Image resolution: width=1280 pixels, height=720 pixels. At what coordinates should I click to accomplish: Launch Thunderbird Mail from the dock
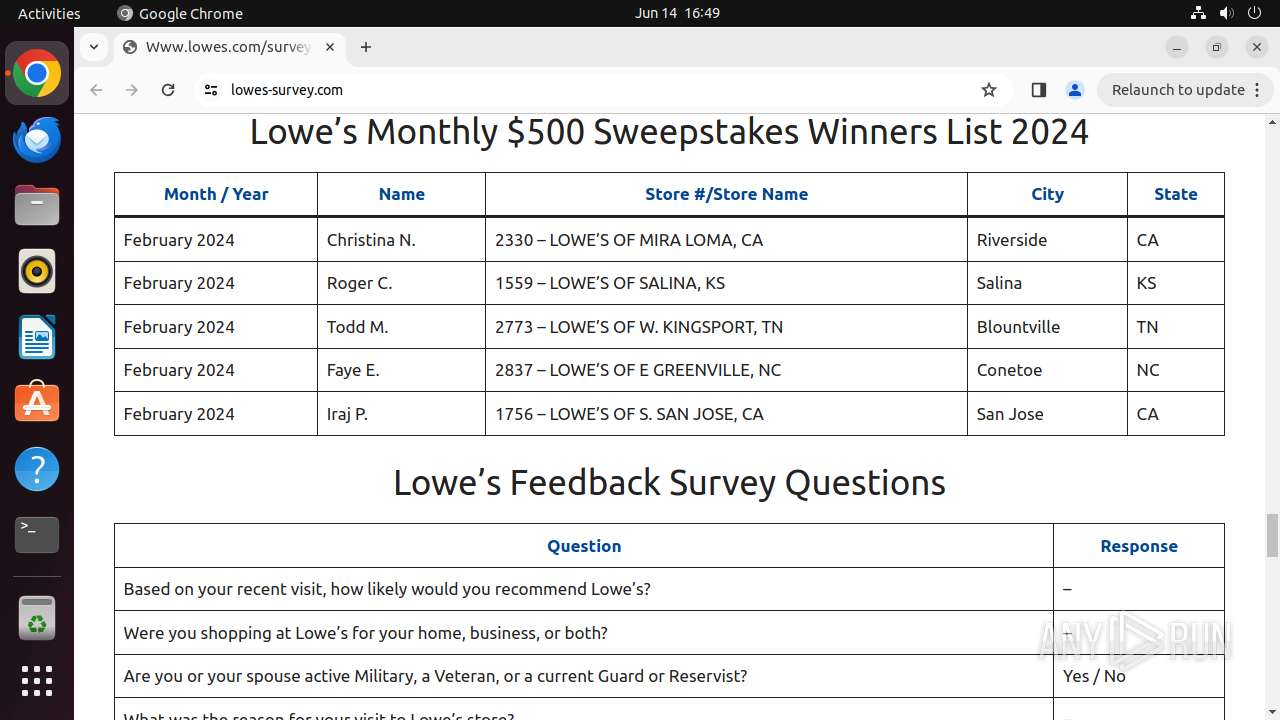[37, 140]
